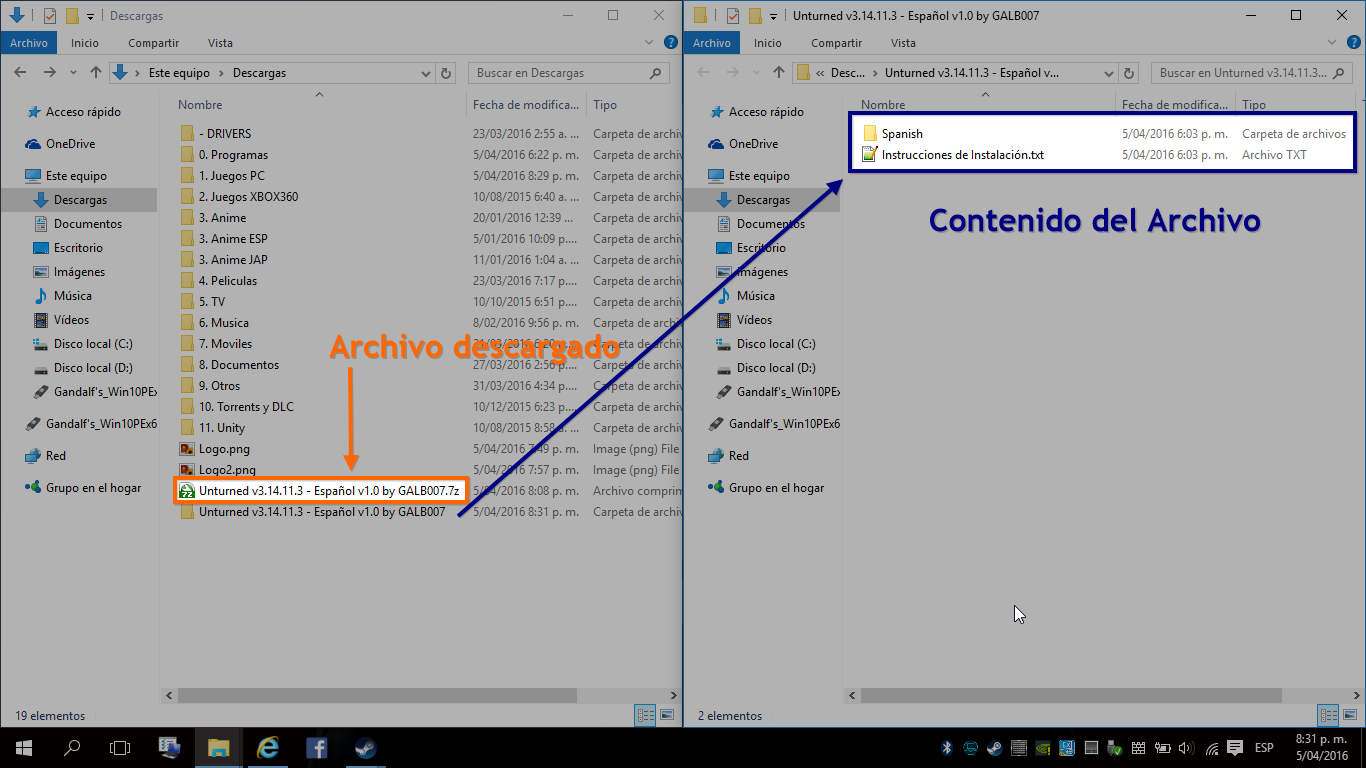Switch Unturned window to large icons view
The width and height of the screenshot is (1366, 768).
[1348, 716]
